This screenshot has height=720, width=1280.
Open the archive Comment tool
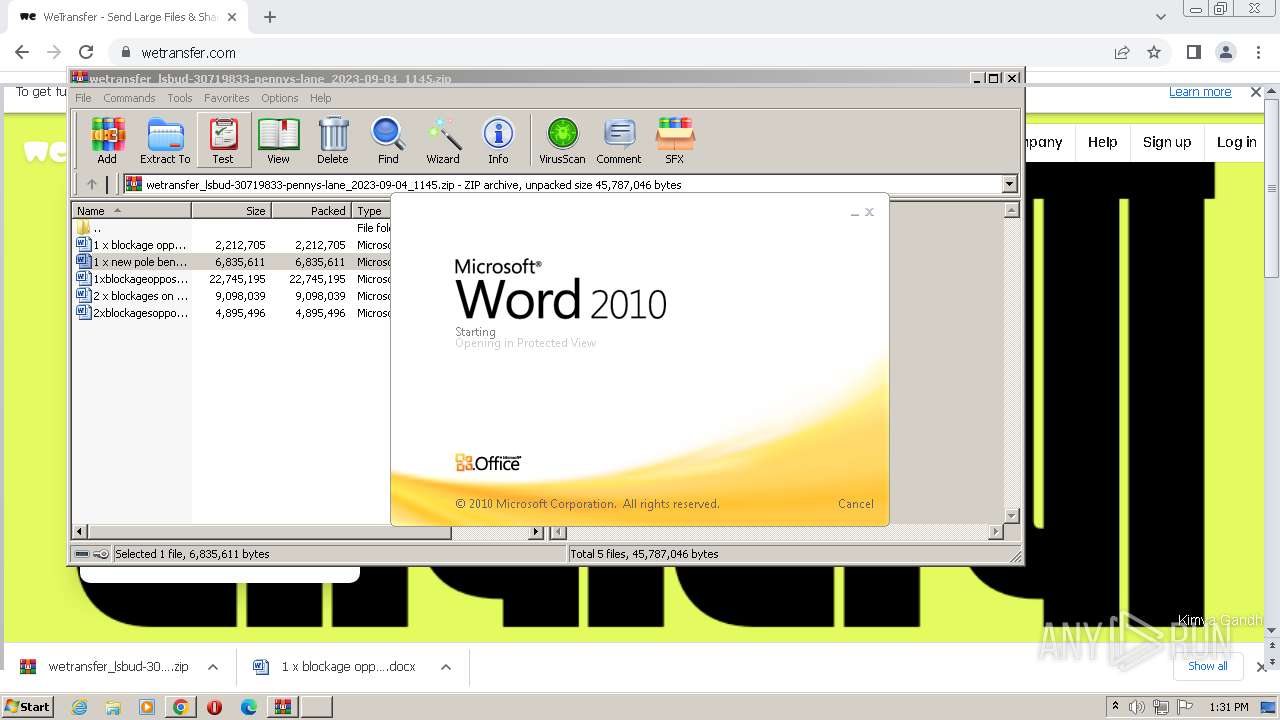click(619, 140)
